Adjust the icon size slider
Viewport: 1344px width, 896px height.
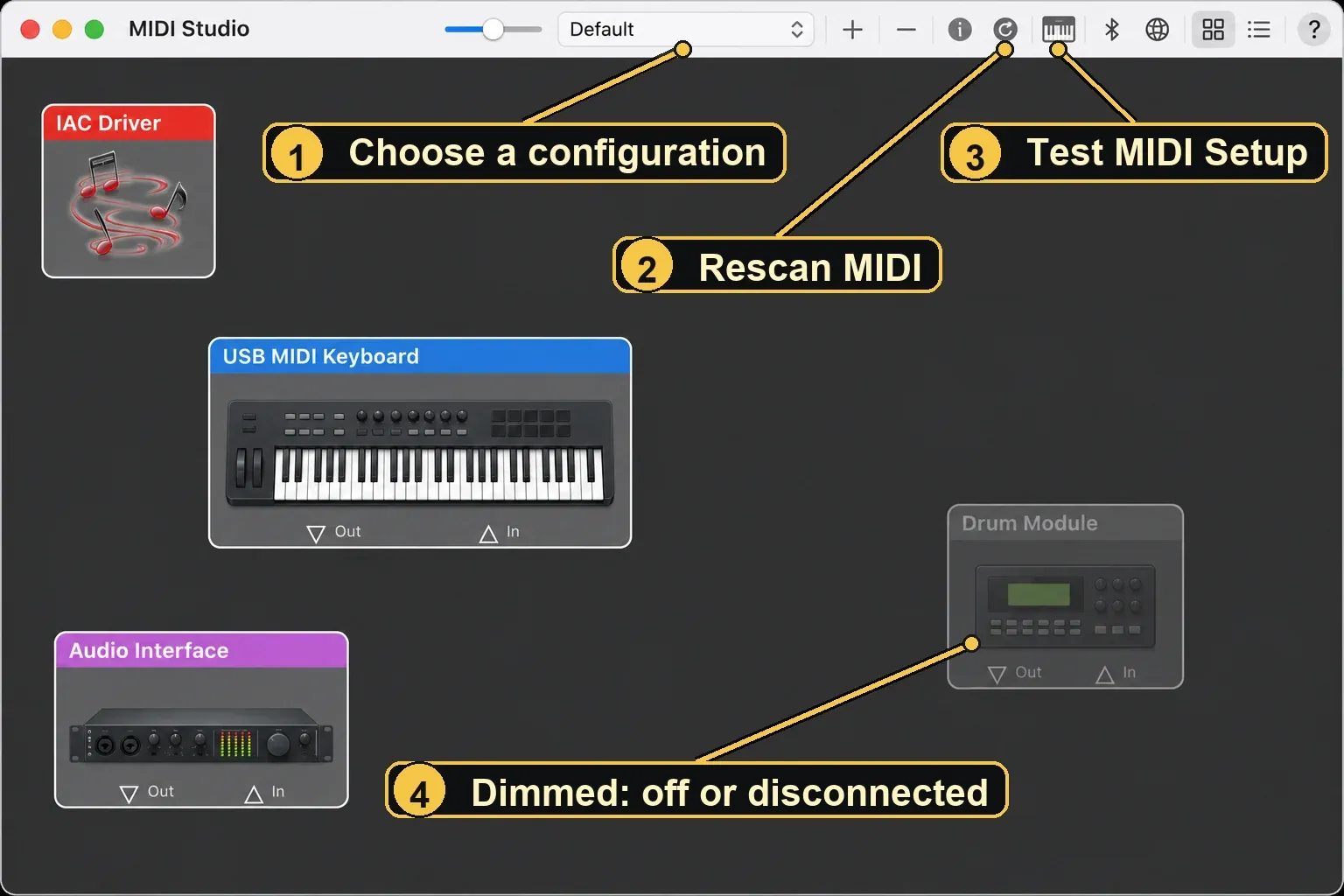click(x=493, y=30)
